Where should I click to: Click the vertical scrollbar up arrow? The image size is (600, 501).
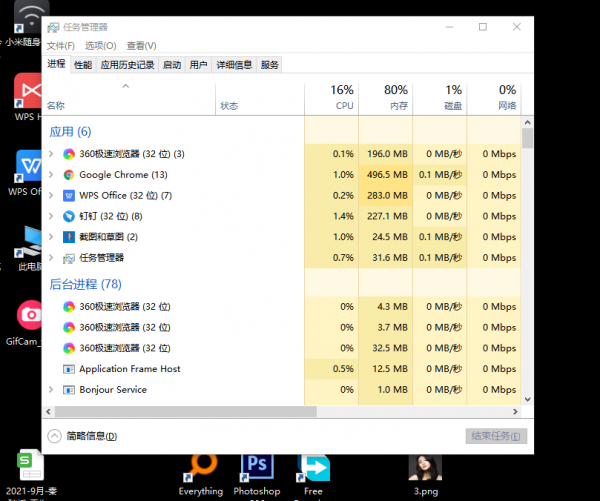pos(528,122)
